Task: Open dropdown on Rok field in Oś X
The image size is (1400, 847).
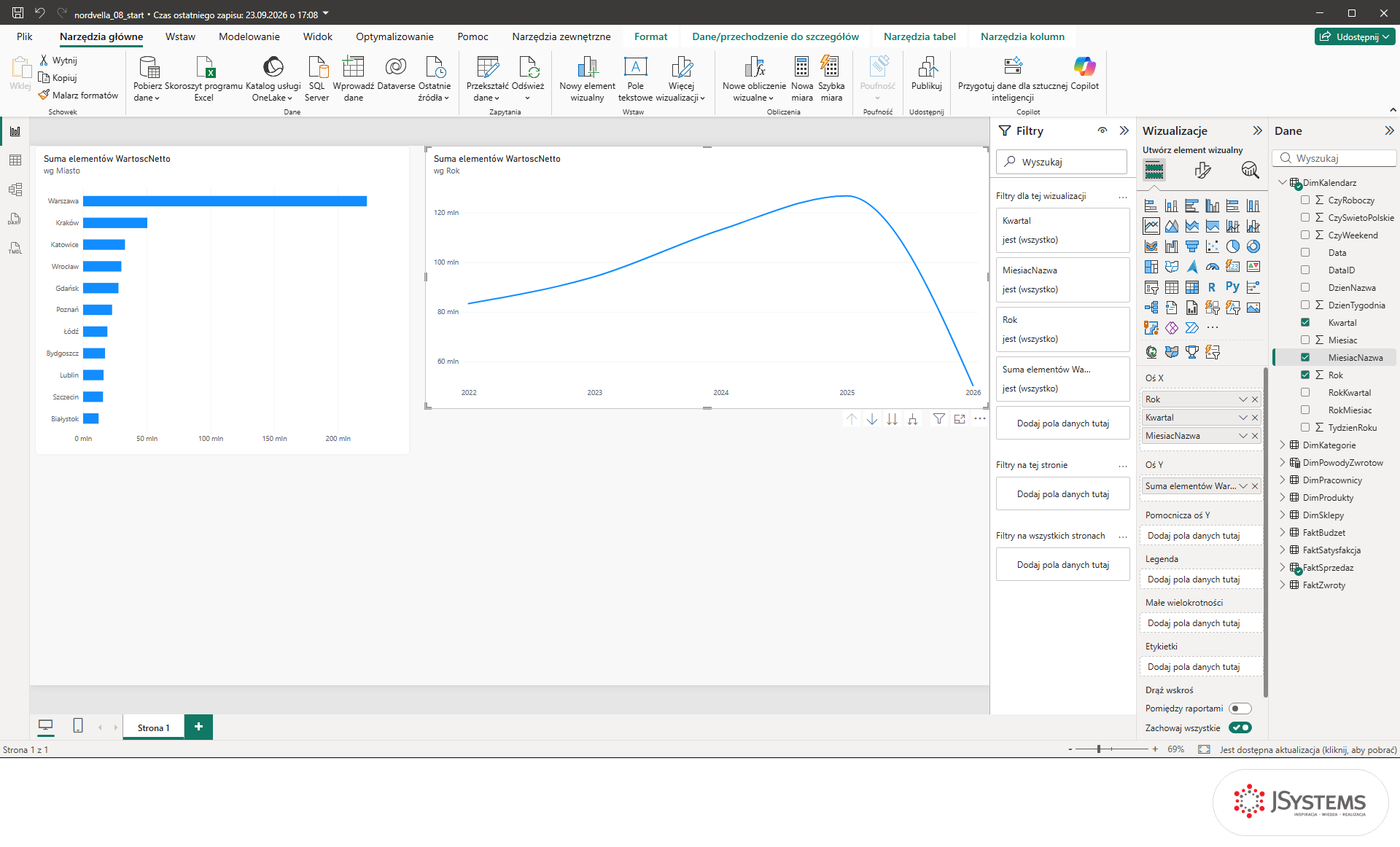Action: click(x=1243, y=399)
